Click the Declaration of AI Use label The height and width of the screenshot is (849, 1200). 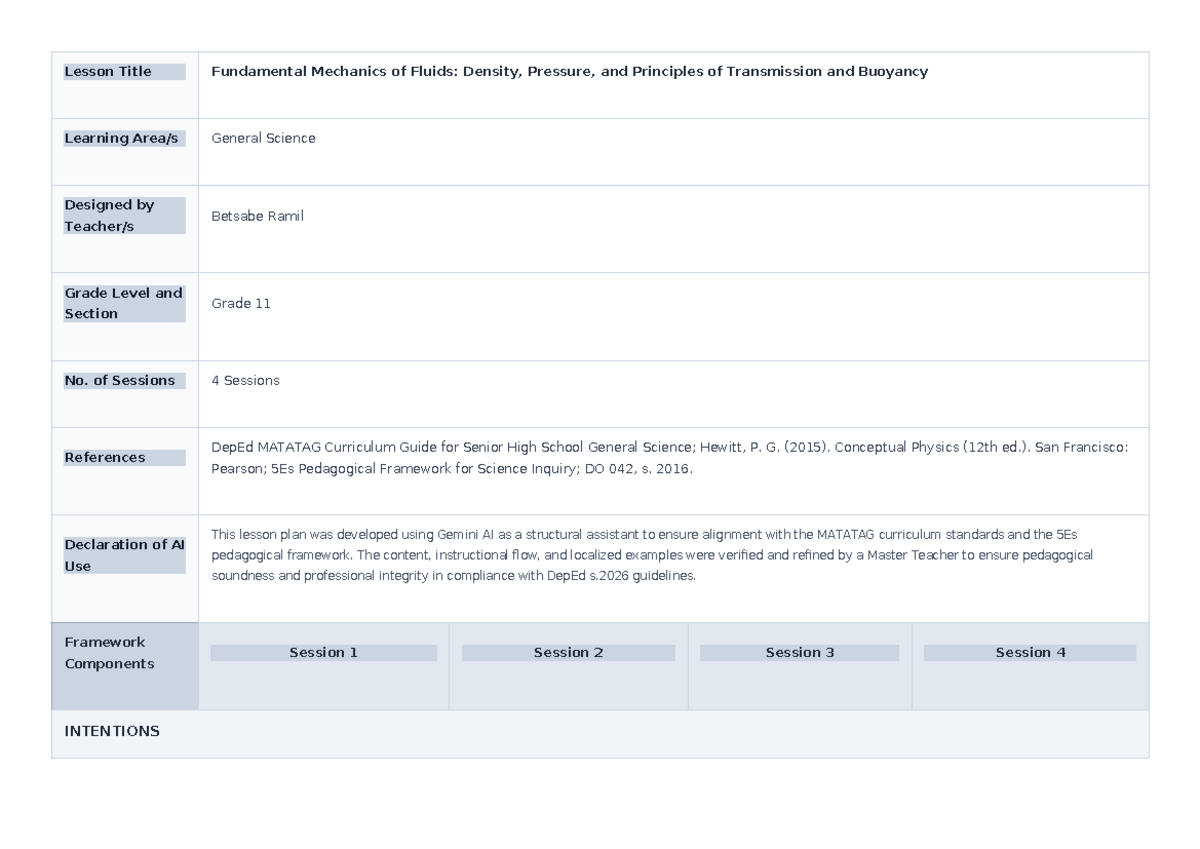[125, 555]
